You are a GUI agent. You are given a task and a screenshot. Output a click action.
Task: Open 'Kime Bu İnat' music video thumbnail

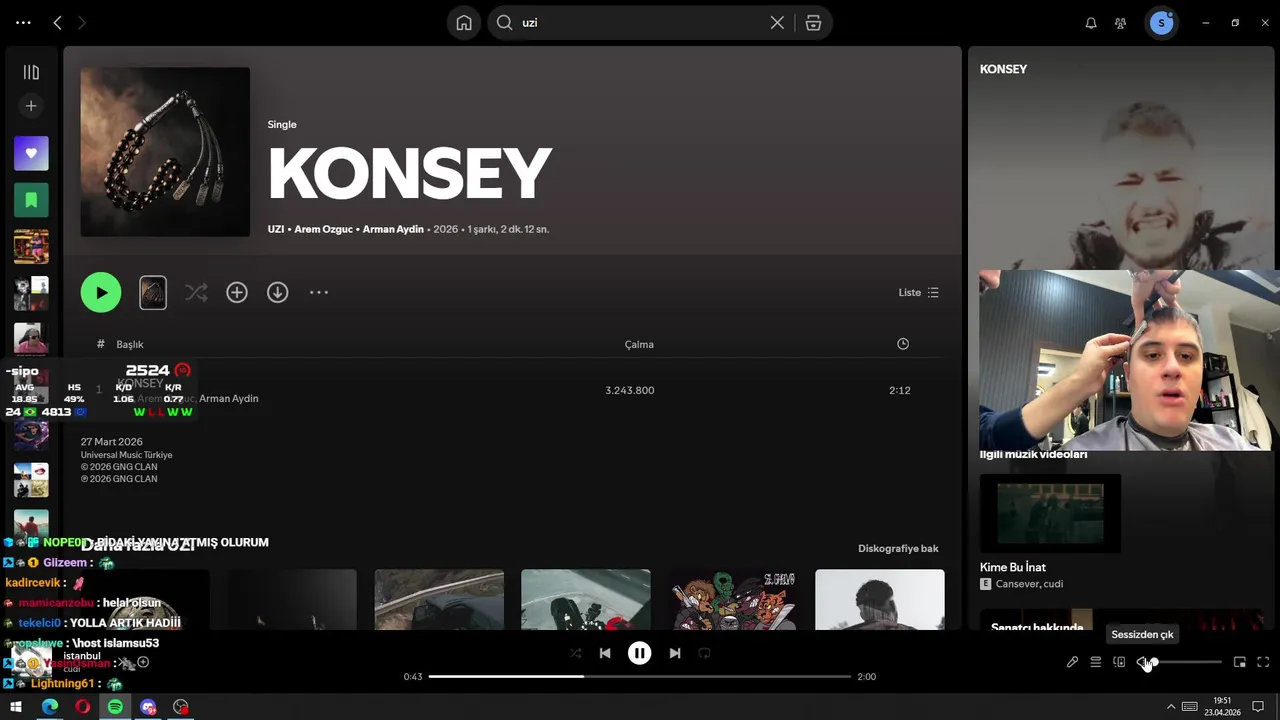click(x=1050, y=513)
